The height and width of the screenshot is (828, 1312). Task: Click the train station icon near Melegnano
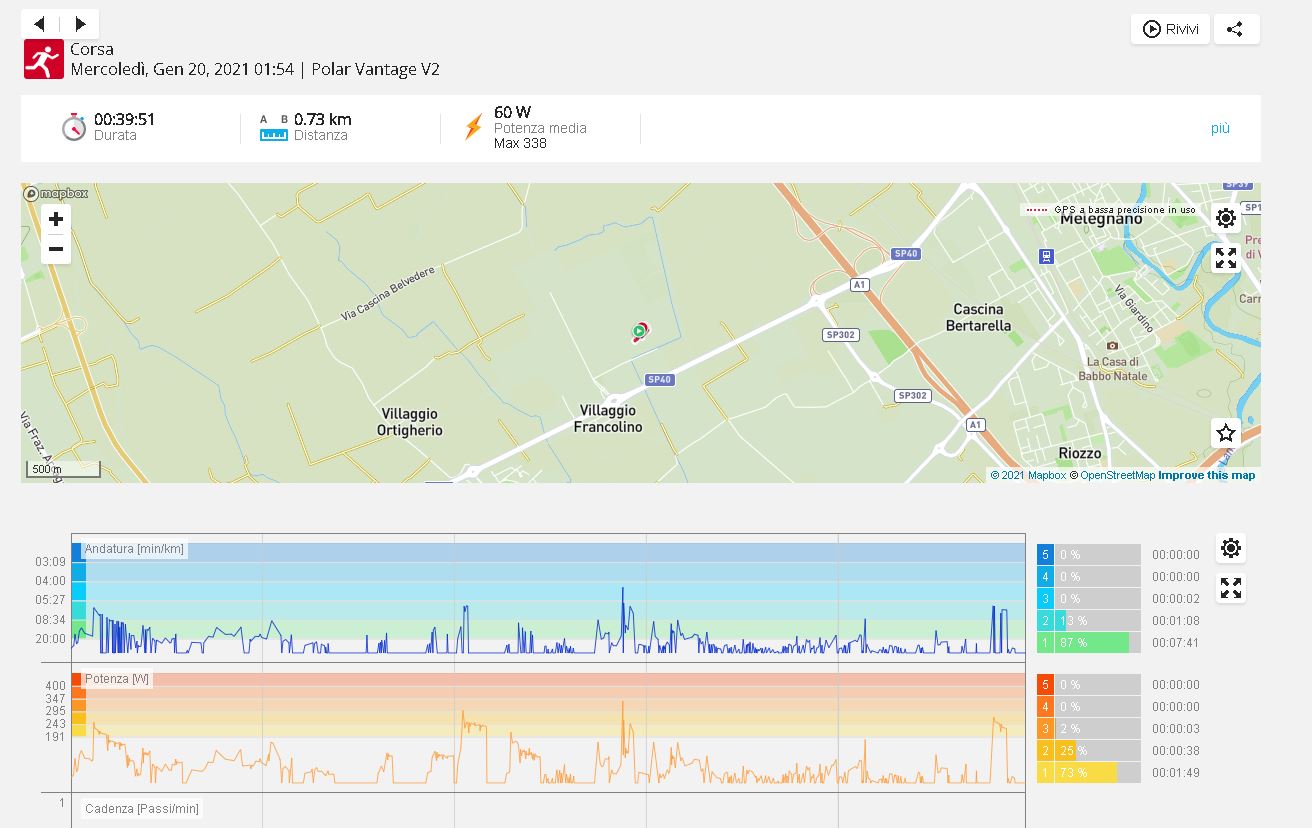(1046, 256)
